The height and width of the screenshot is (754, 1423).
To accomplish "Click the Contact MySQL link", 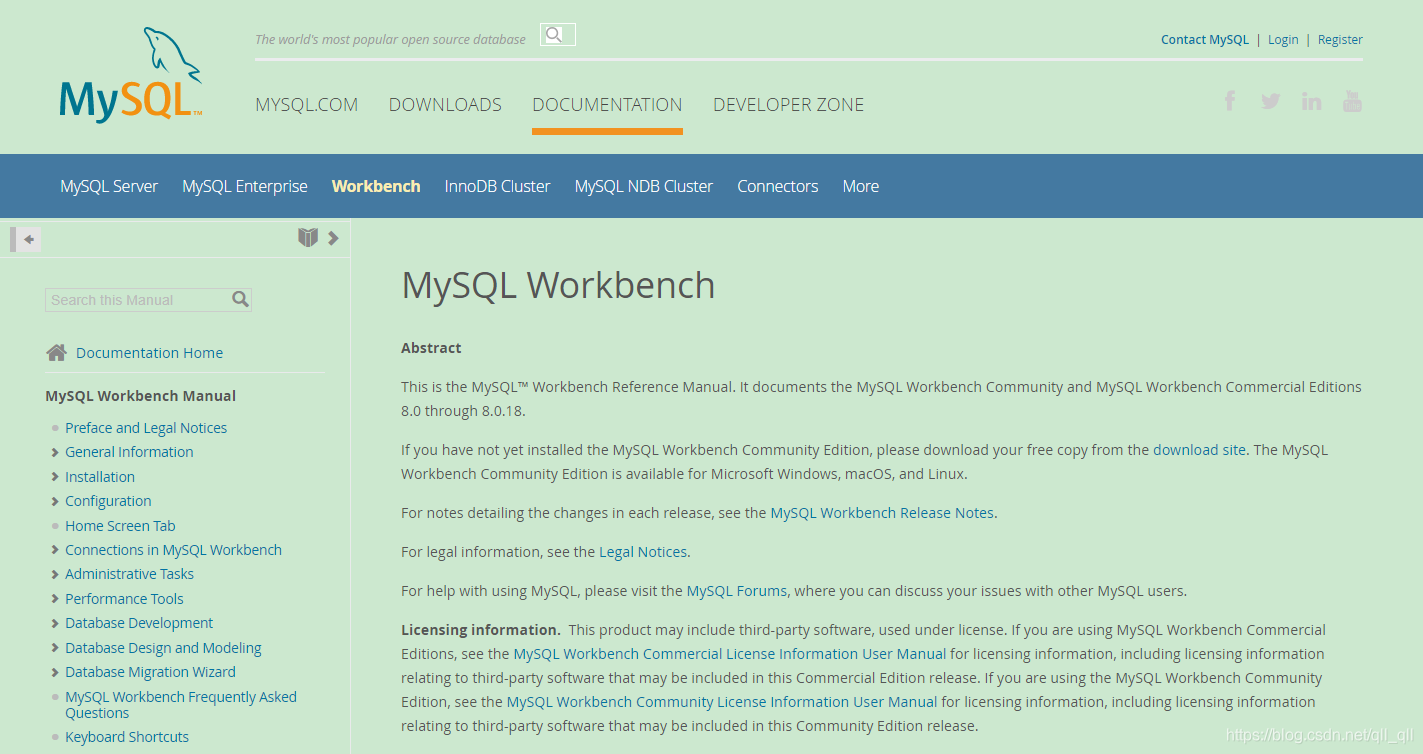I will click(1205, 40).
